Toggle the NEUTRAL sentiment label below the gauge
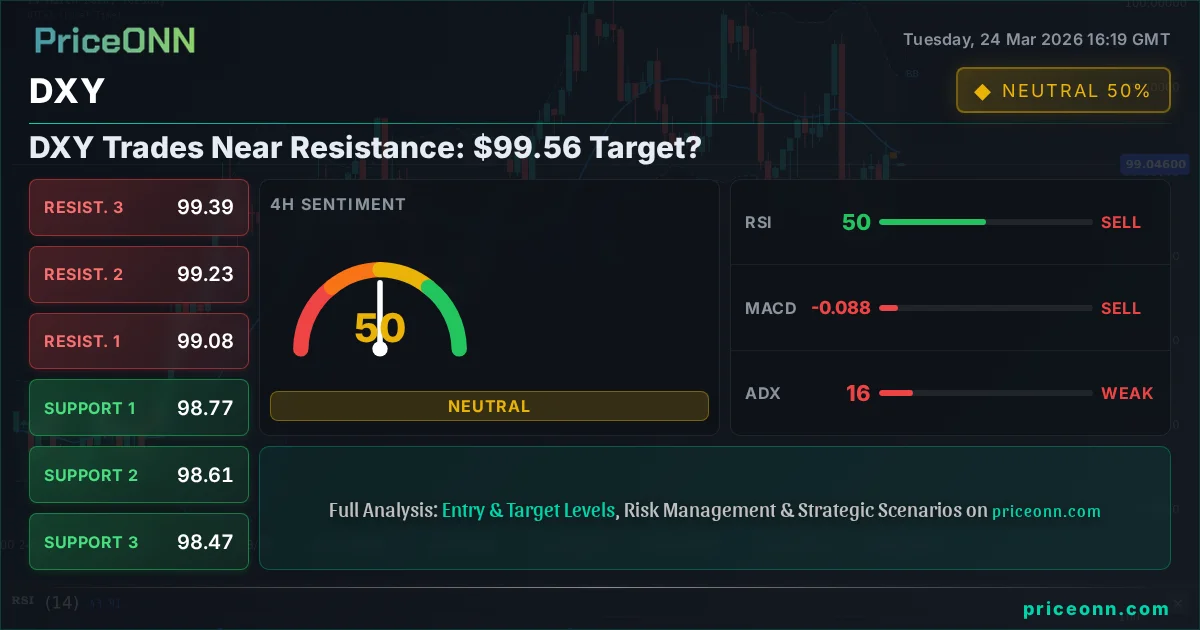1200x630 pixels. [489, 406]
